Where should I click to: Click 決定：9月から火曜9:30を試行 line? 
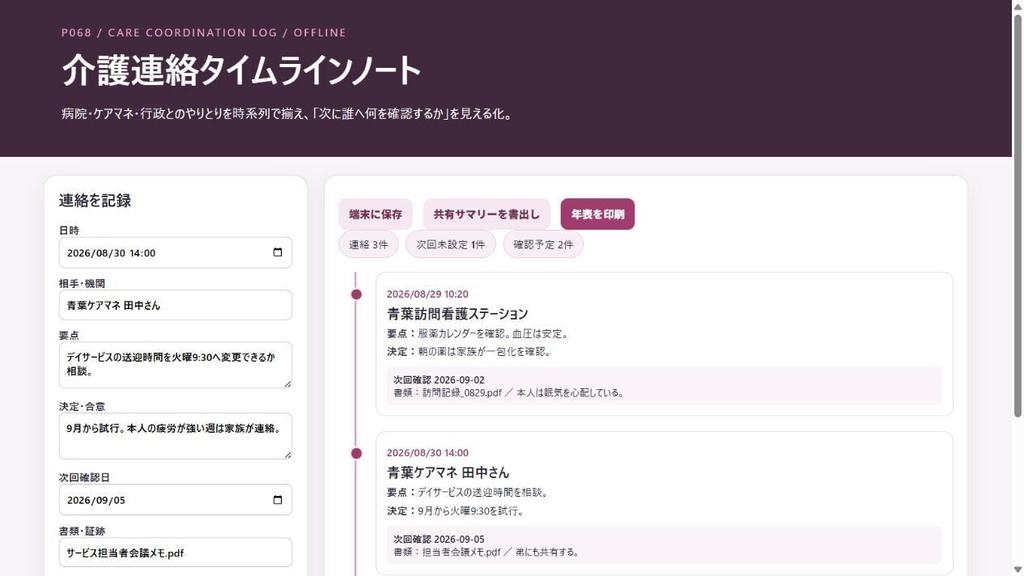point(456,511)
